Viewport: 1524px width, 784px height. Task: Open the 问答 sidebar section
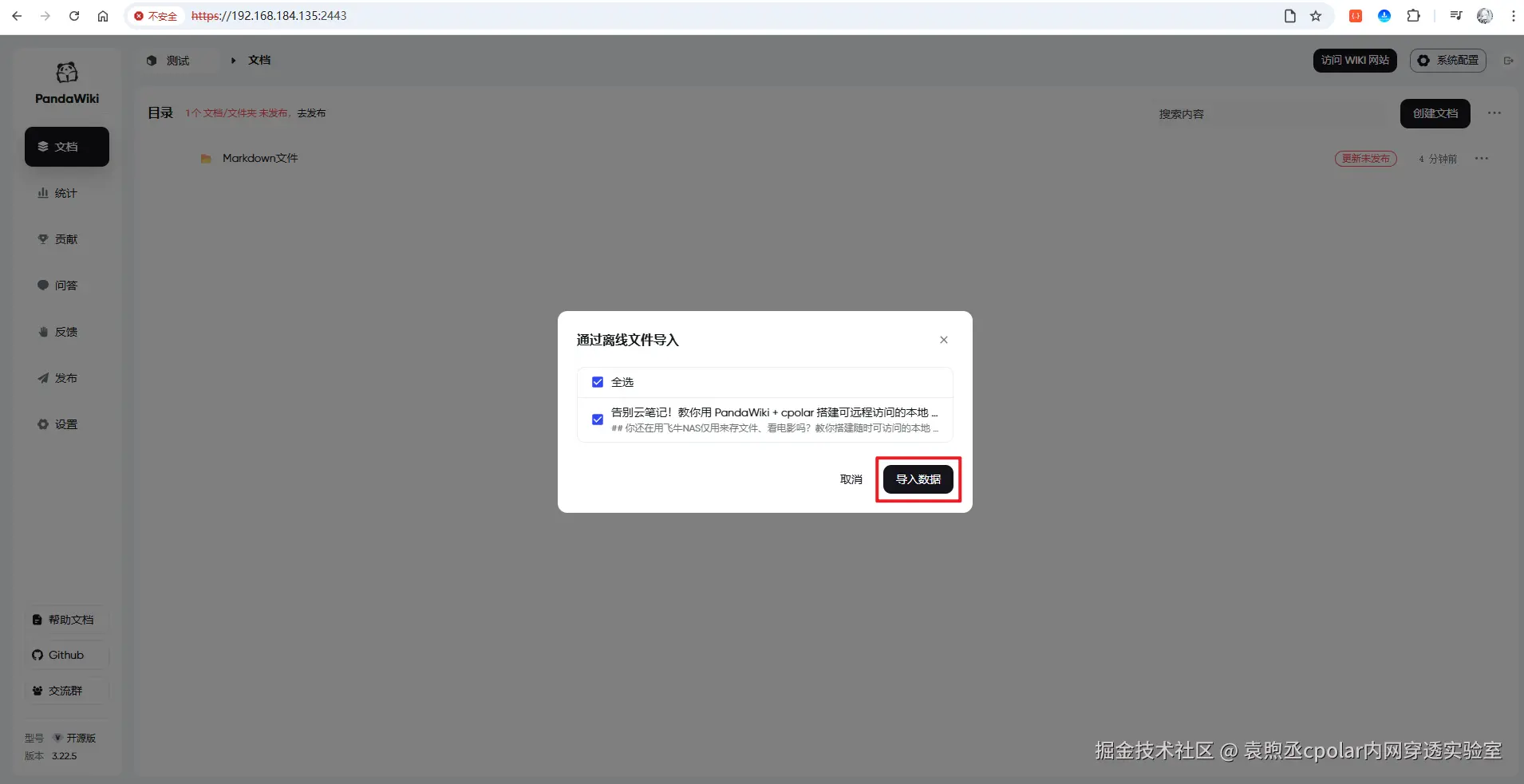pyautogui.click(x=67, y=286)
